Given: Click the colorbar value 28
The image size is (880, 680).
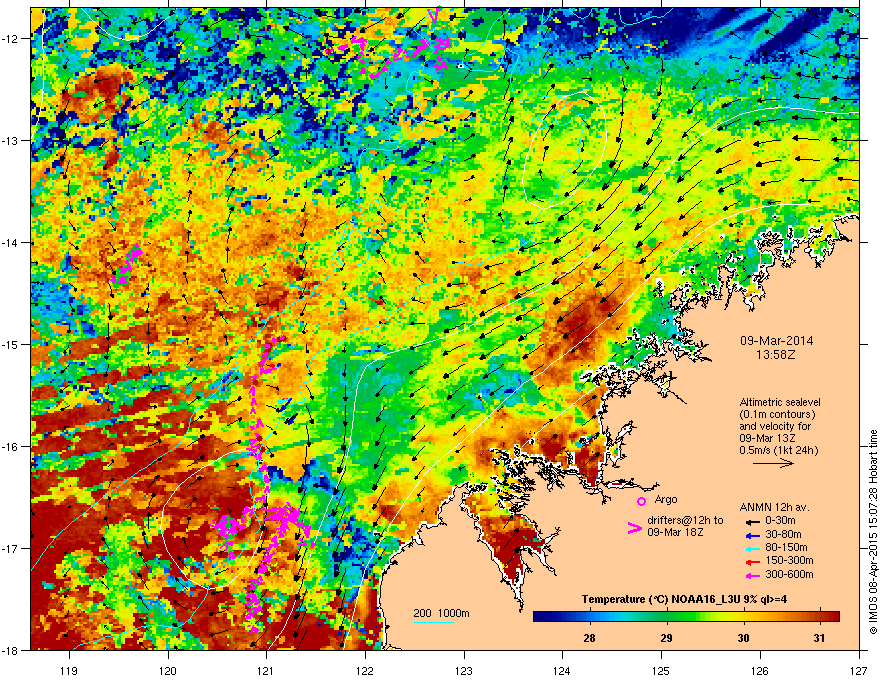Looking at the screenshot, I should click(x=589, y=638).
